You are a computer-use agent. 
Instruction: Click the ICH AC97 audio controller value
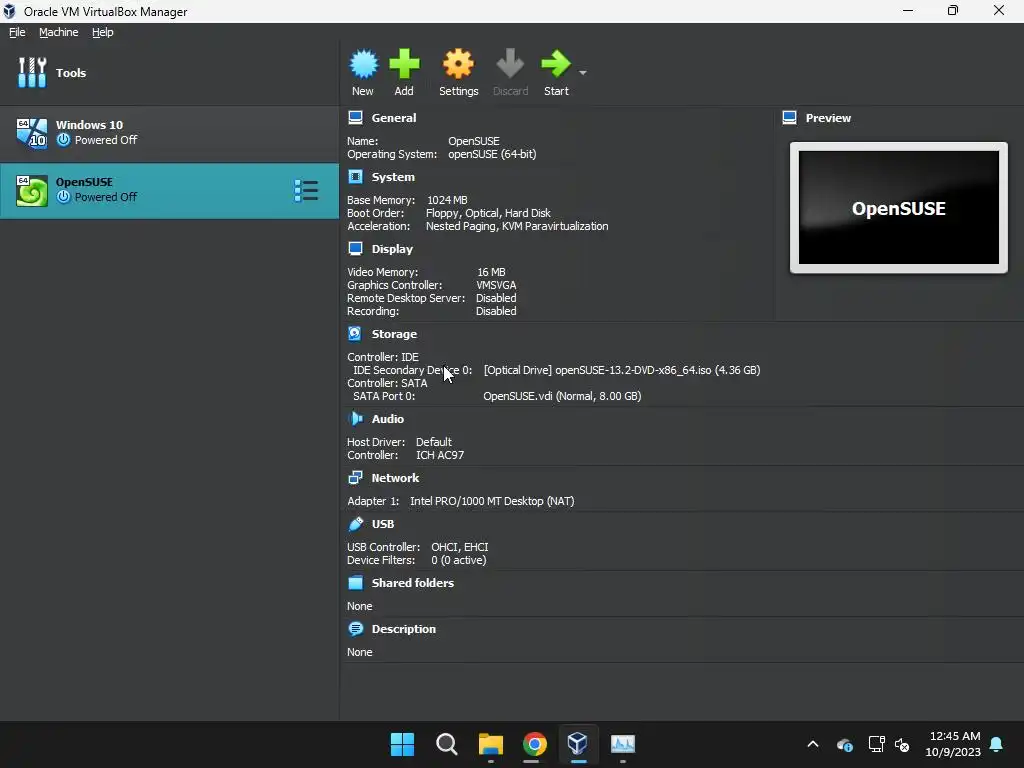point(440,455)
